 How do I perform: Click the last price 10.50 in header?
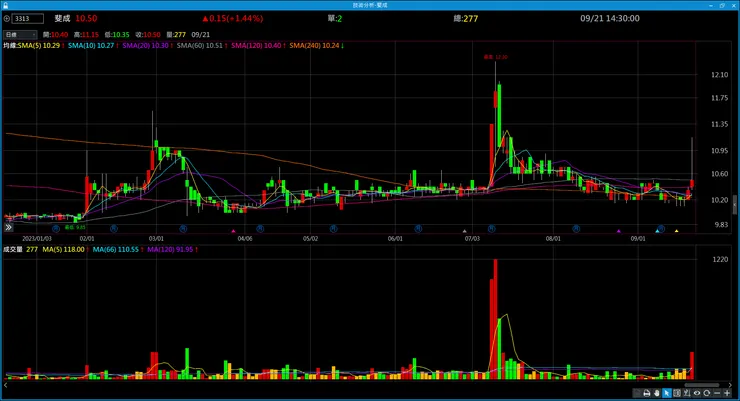coord(86,18)
